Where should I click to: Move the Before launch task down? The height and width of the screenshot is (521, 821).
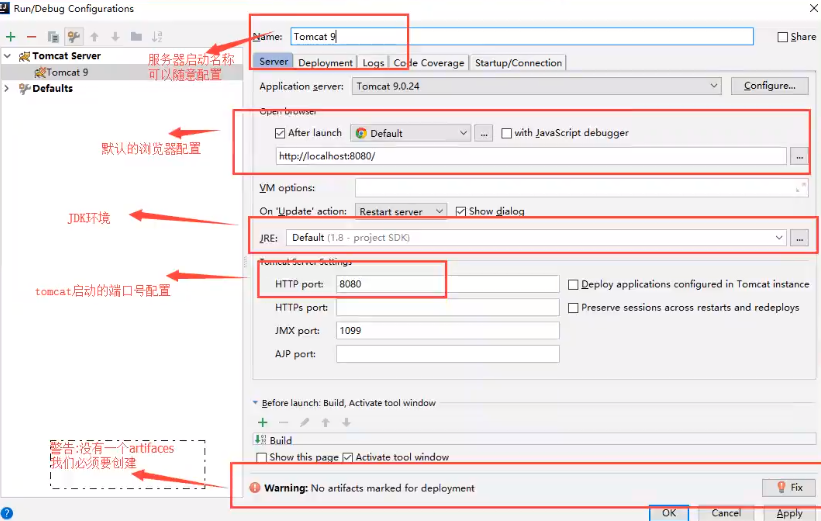(x=346, y=423)
